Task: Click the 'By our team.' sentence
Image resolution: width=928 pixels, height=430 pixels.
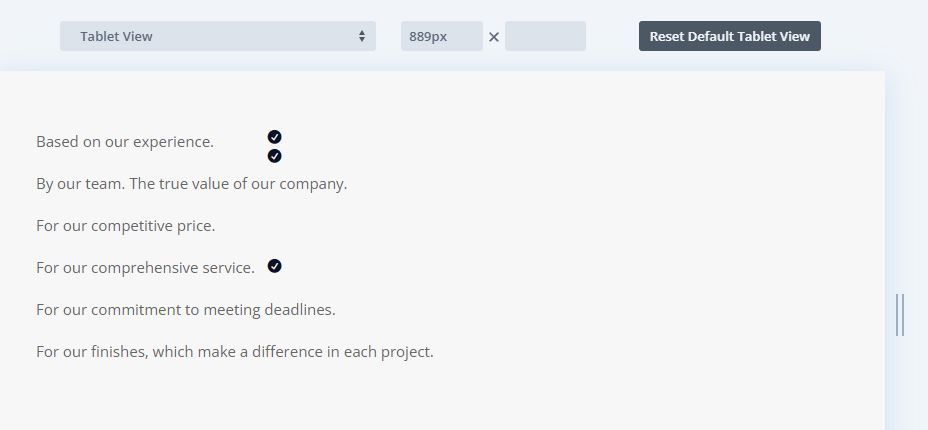Action: tap(80, 184)
